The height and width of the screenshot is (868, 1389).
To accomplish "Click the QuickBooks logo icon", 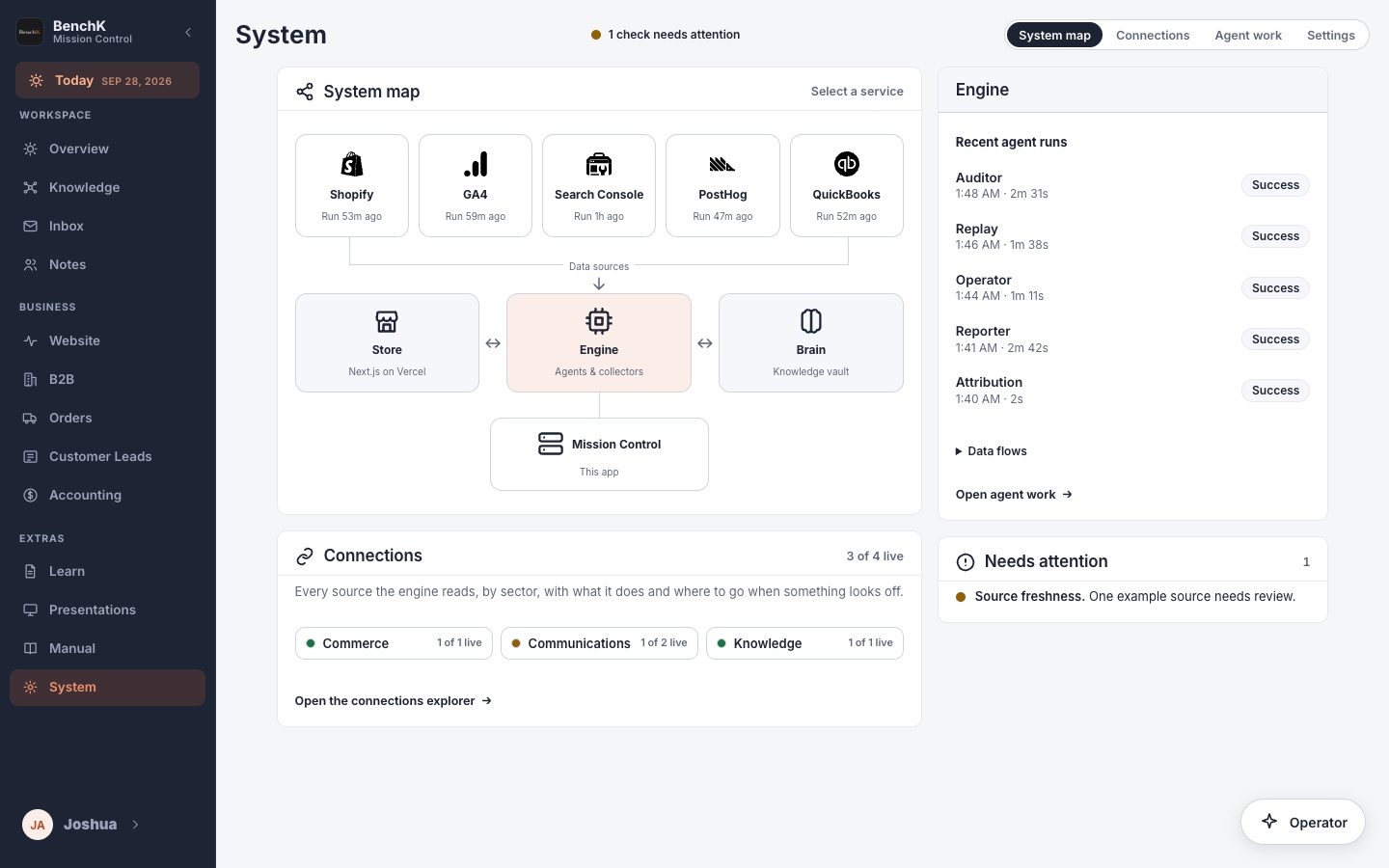I will tap(847, 164).
